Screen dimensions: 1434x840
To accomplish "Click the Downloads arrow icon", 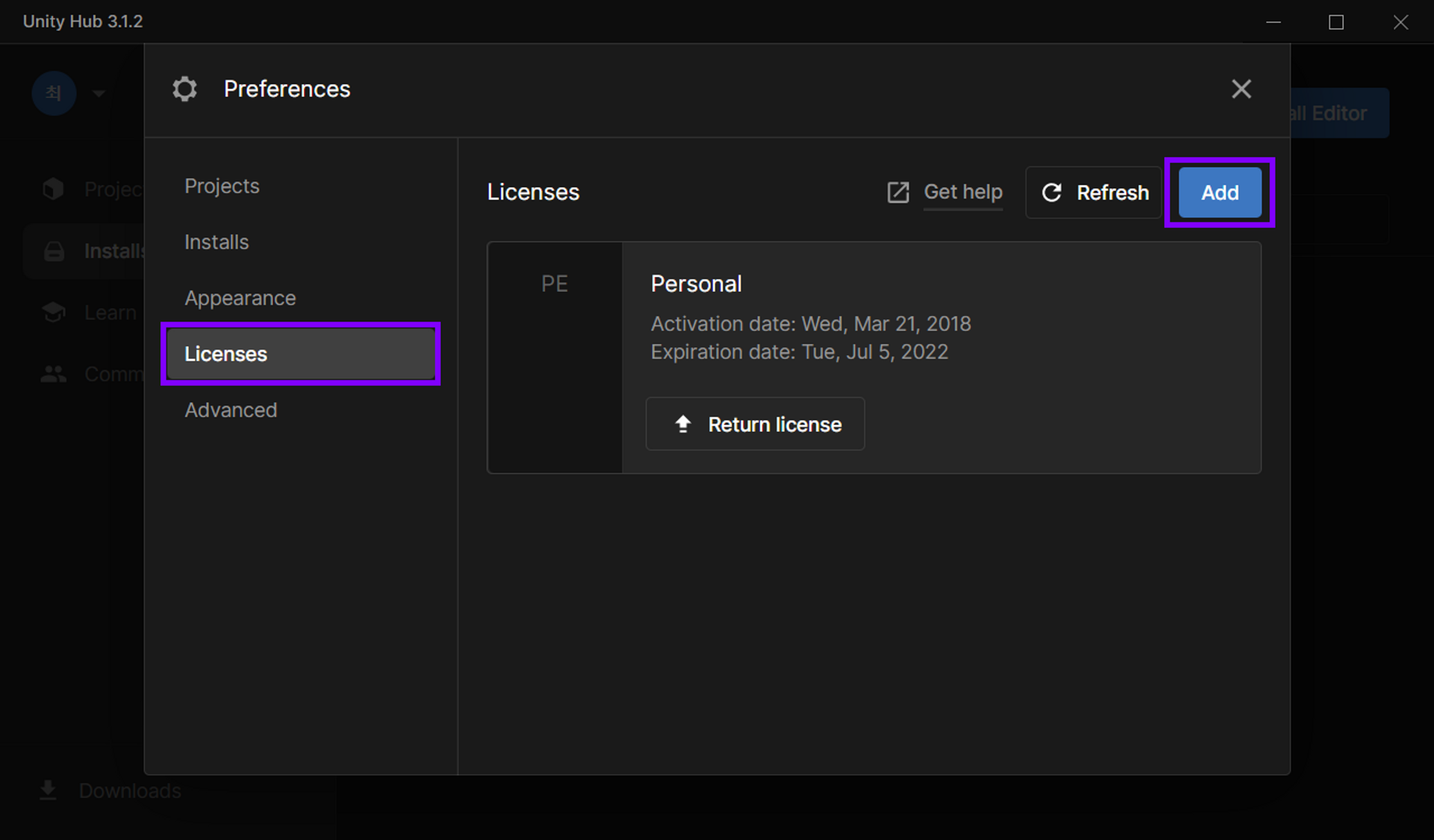I will (x=48, y=790).
